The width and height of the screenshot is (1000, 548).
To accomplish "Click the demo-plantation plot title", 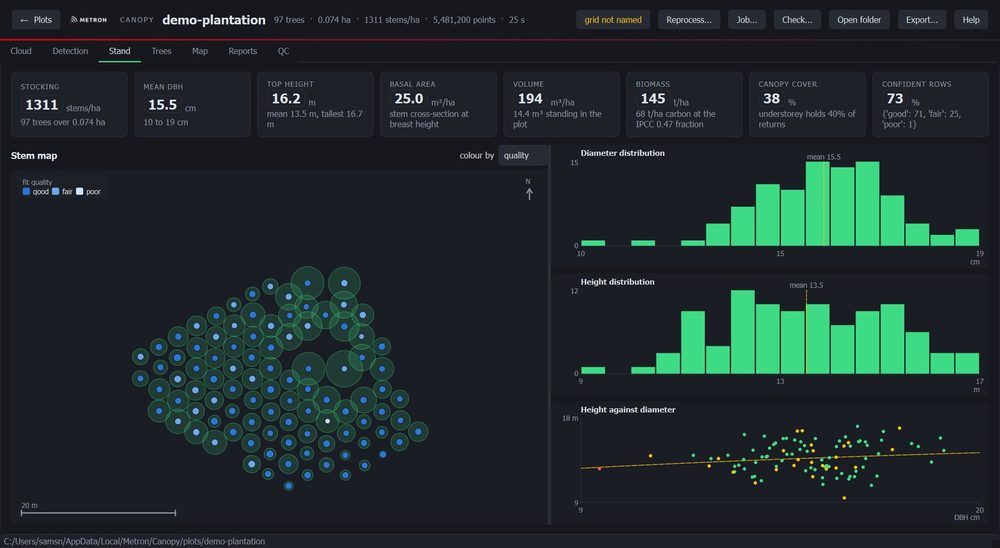I will [x=214, y=20].
